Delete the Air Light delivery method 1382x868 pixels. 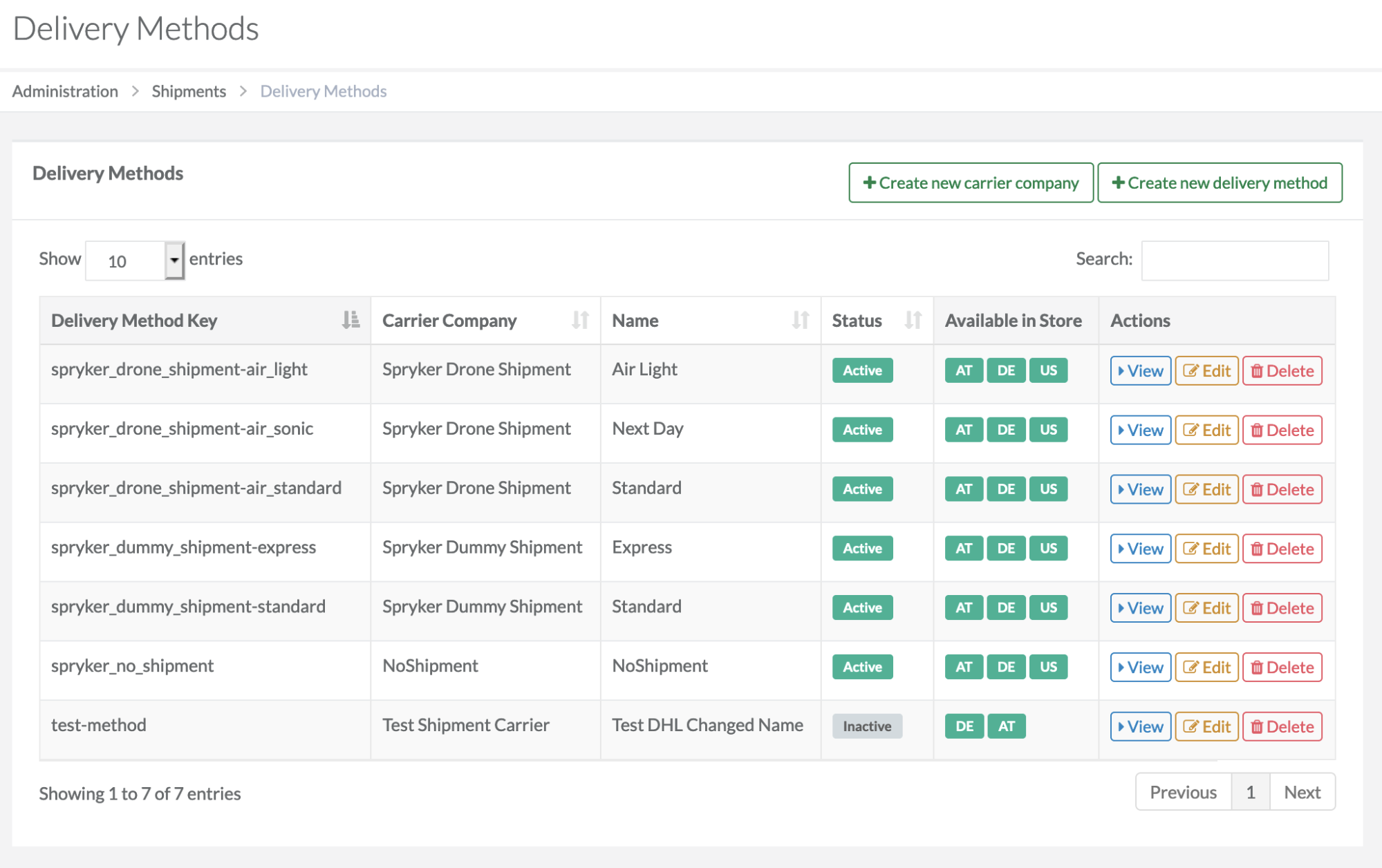1282,370
